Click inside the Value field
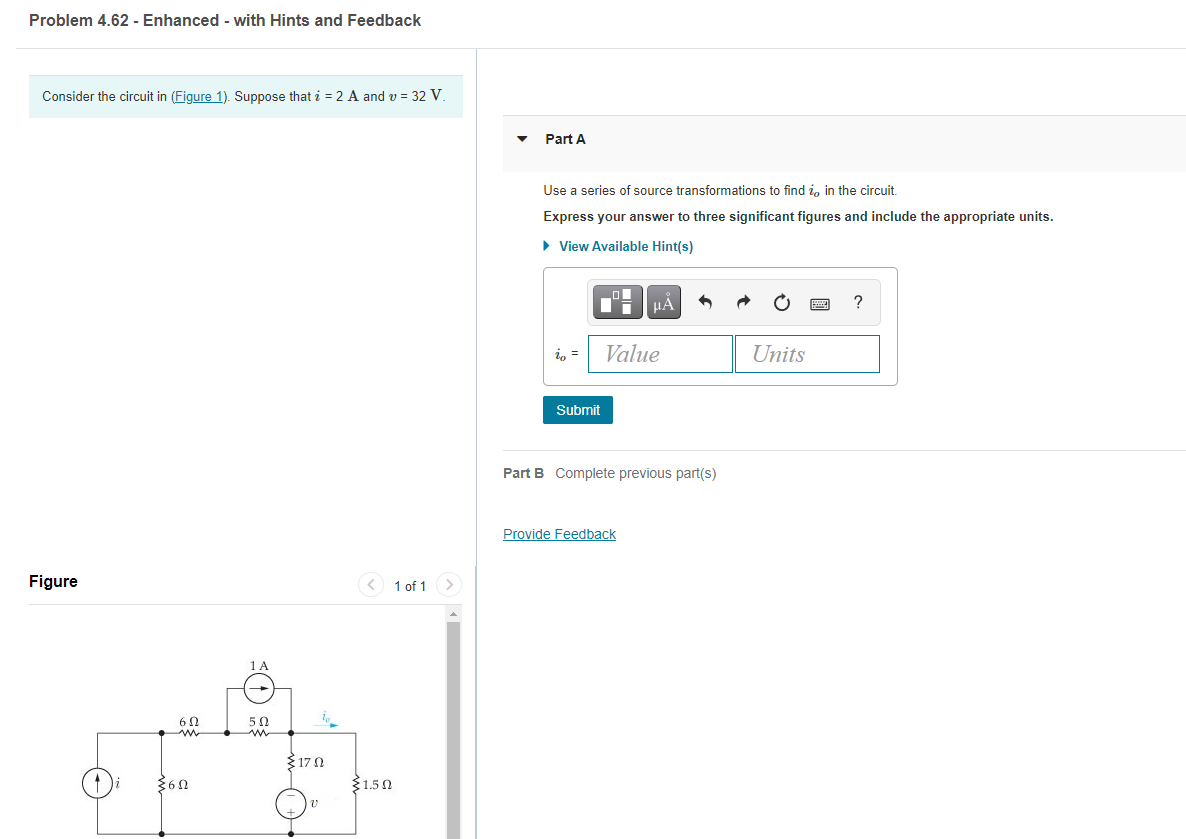Viewport: 1186px width, 839px height. [x=660, y=353]
